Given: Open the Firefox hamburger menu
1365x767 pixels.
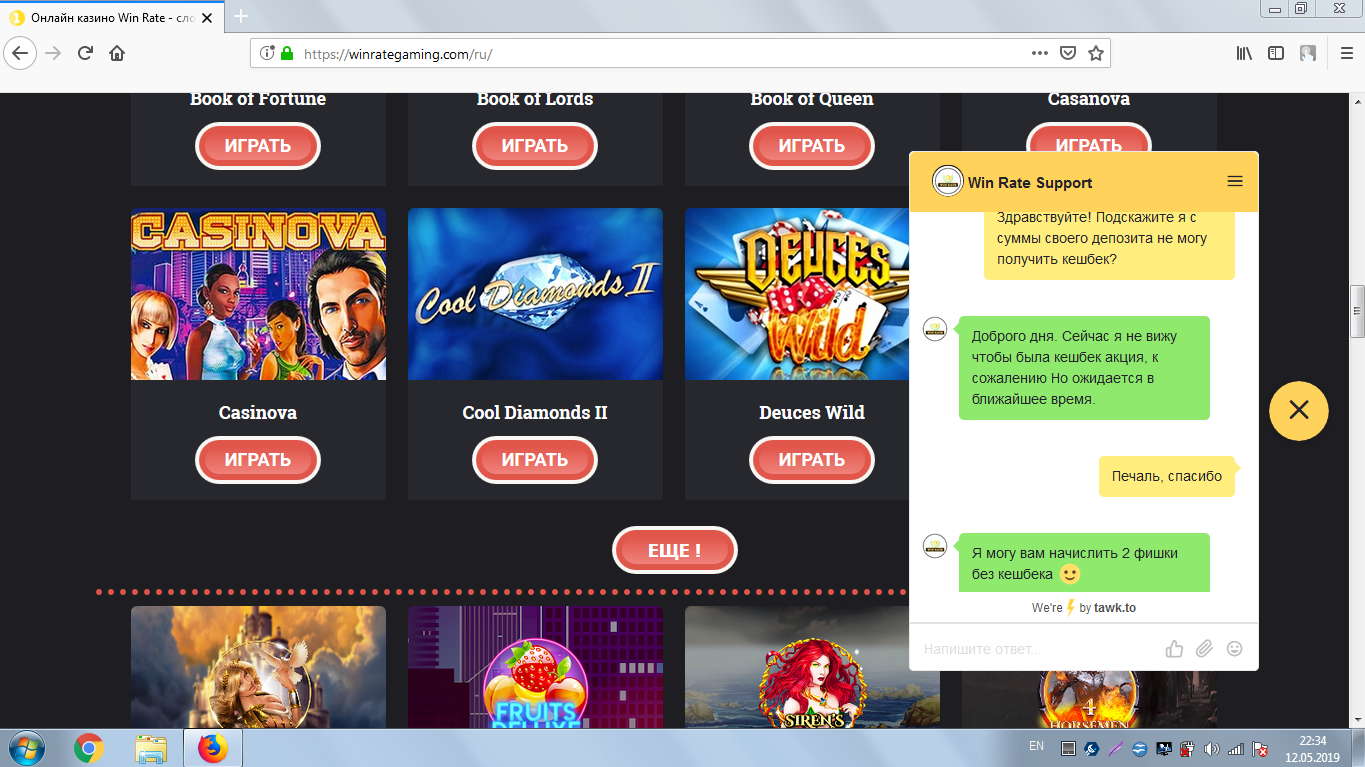Looking at the screenshot, I should (1345, 53).
